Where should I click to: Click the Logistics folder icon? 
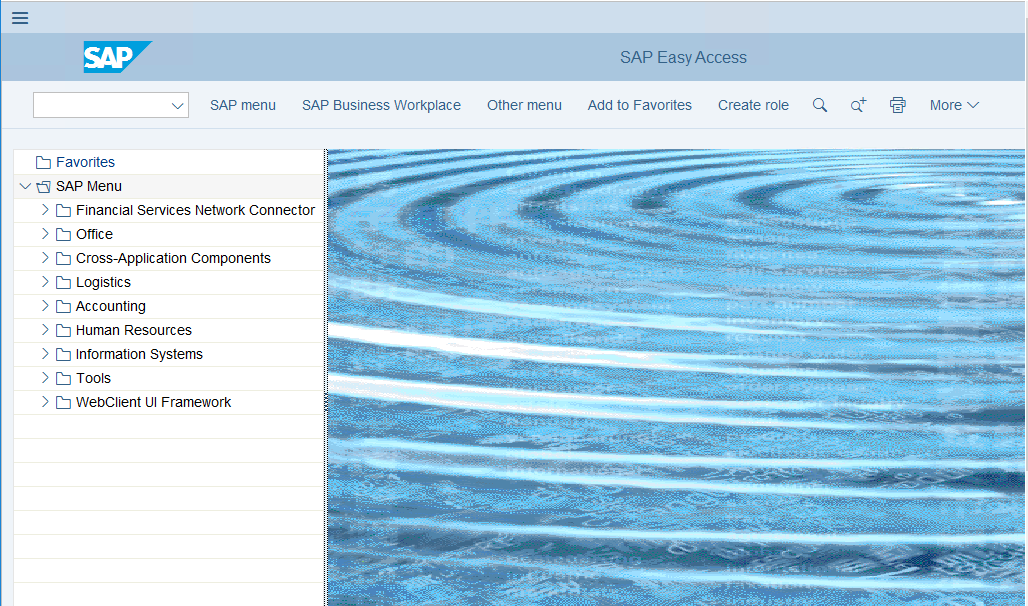(64, 282)
